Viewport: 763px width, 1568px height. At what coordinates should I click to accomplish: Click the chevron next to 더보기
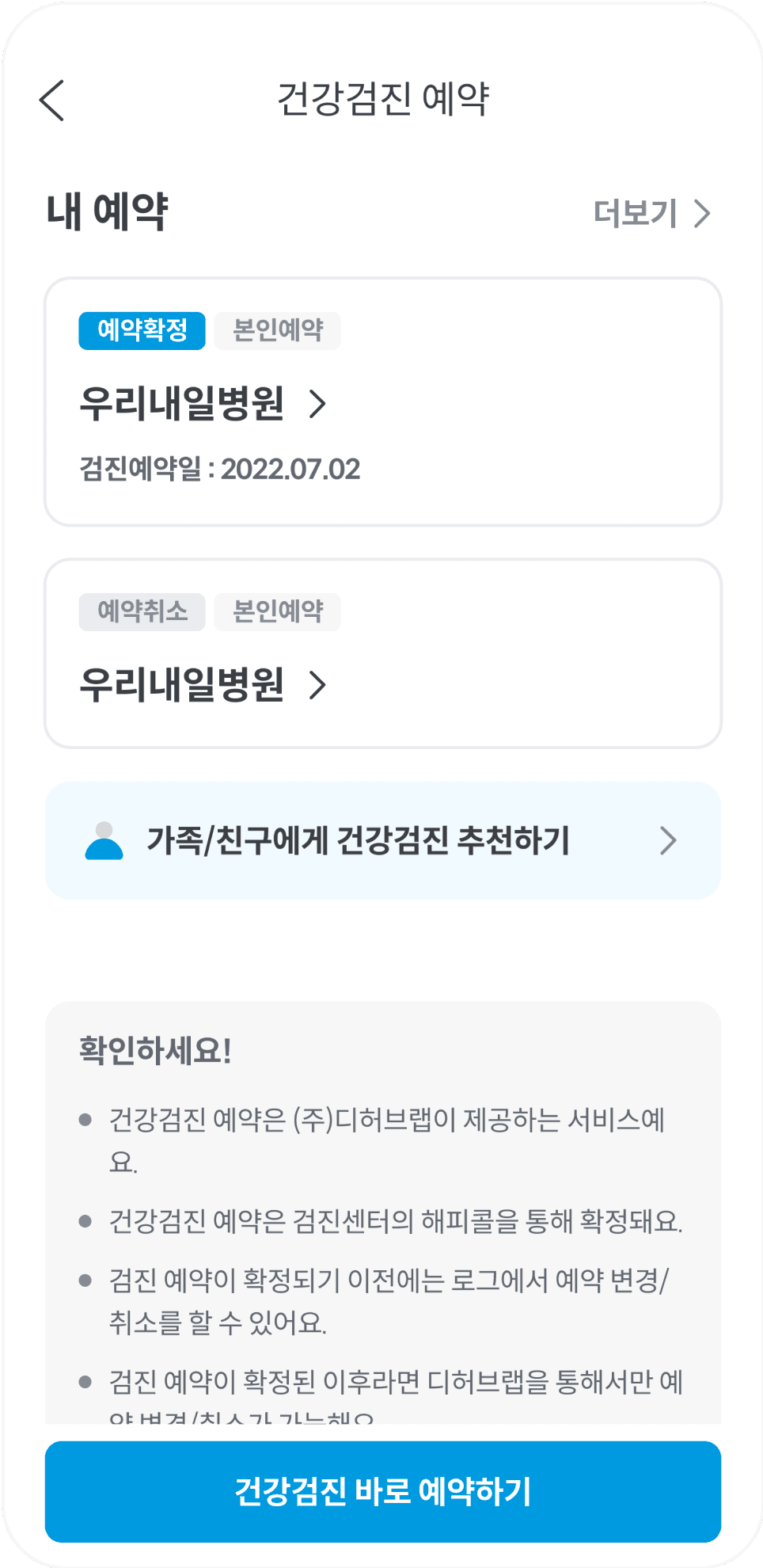702,213
